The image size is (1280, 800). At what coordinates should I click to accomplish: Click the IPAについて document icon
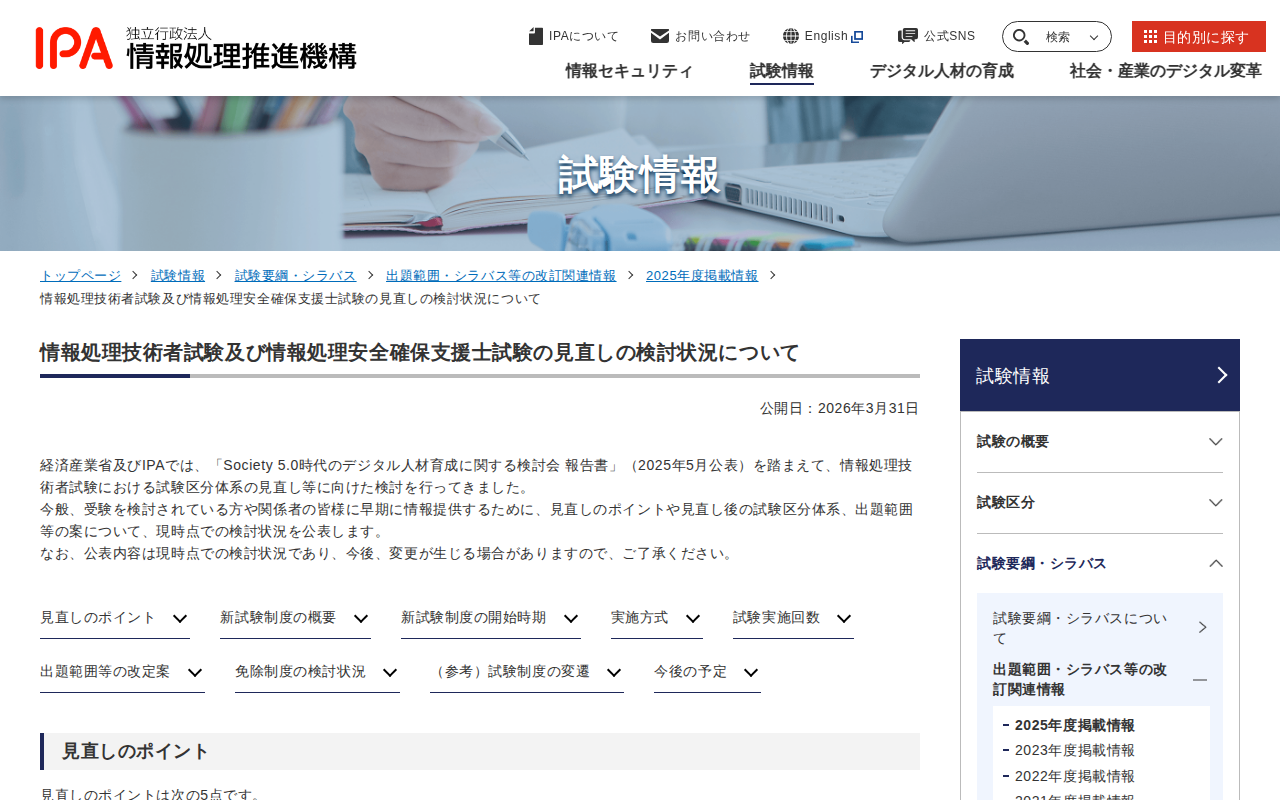point(536,36)
